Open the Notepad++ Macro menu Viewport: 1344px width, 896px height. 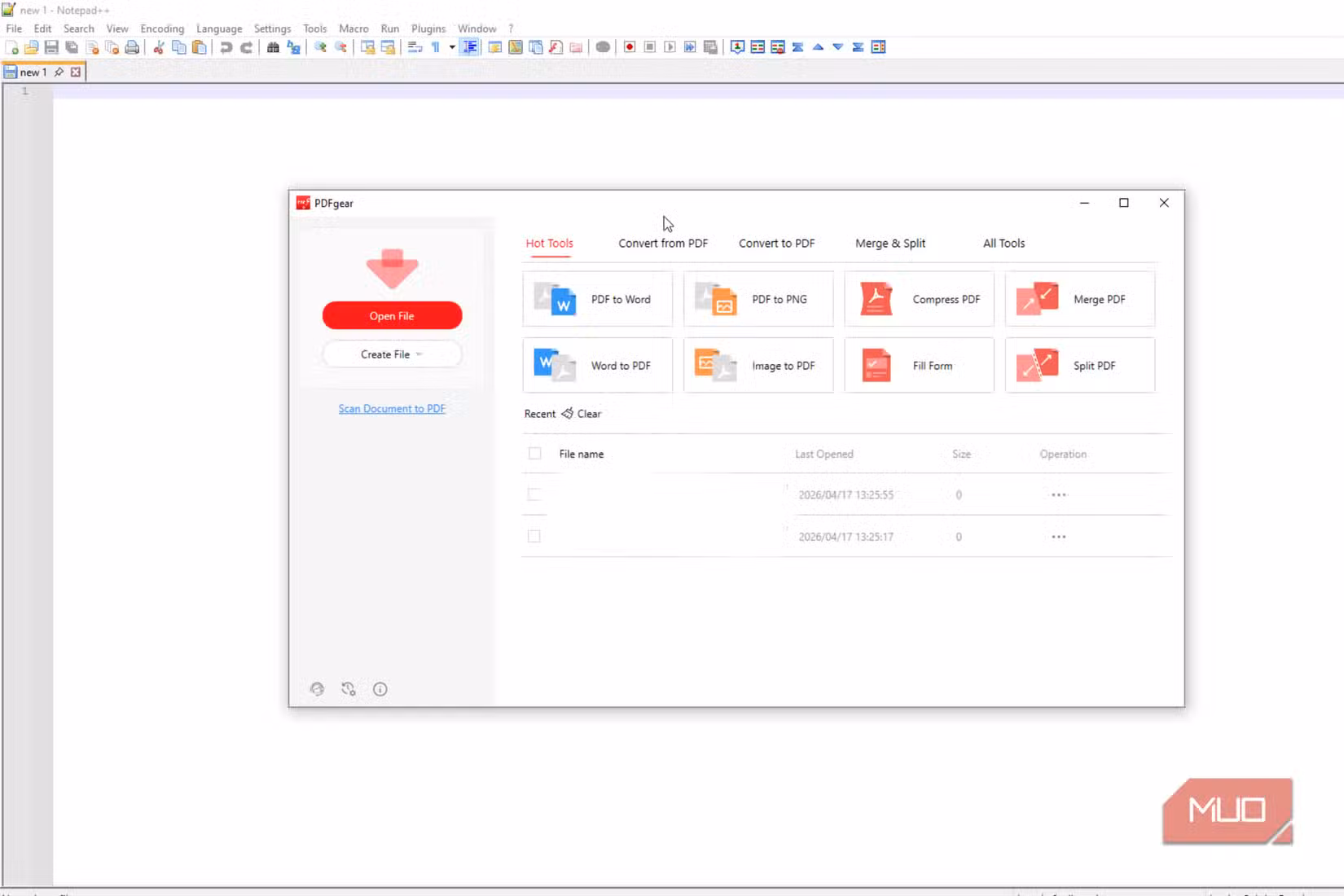[x=354, y=29]
